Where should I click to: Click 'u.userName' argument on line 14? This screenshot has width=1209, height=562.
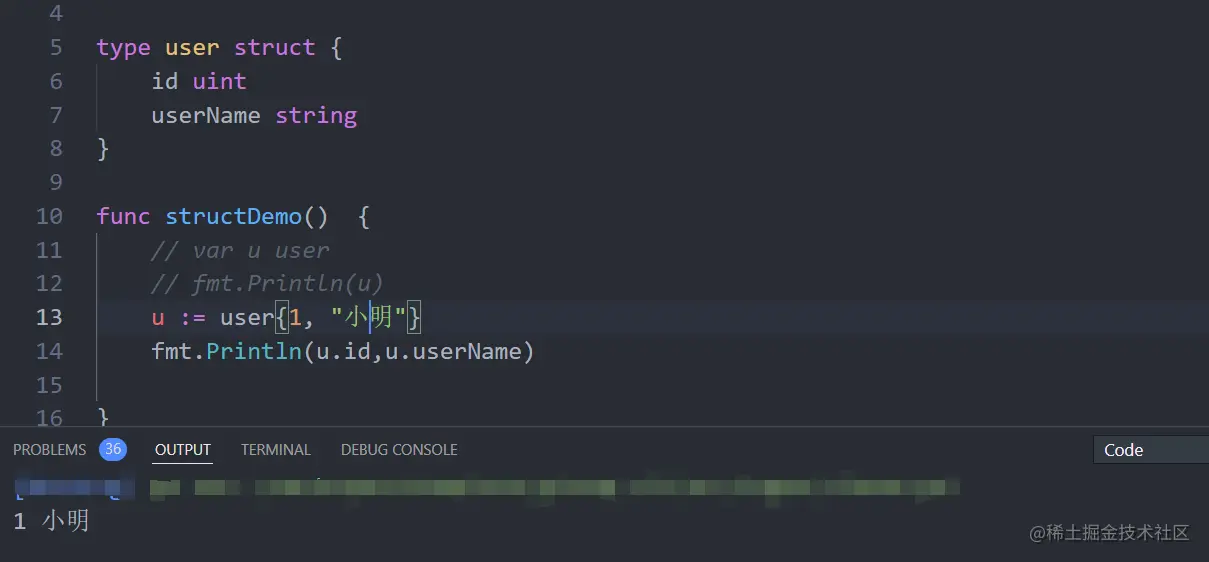(454, 351)
